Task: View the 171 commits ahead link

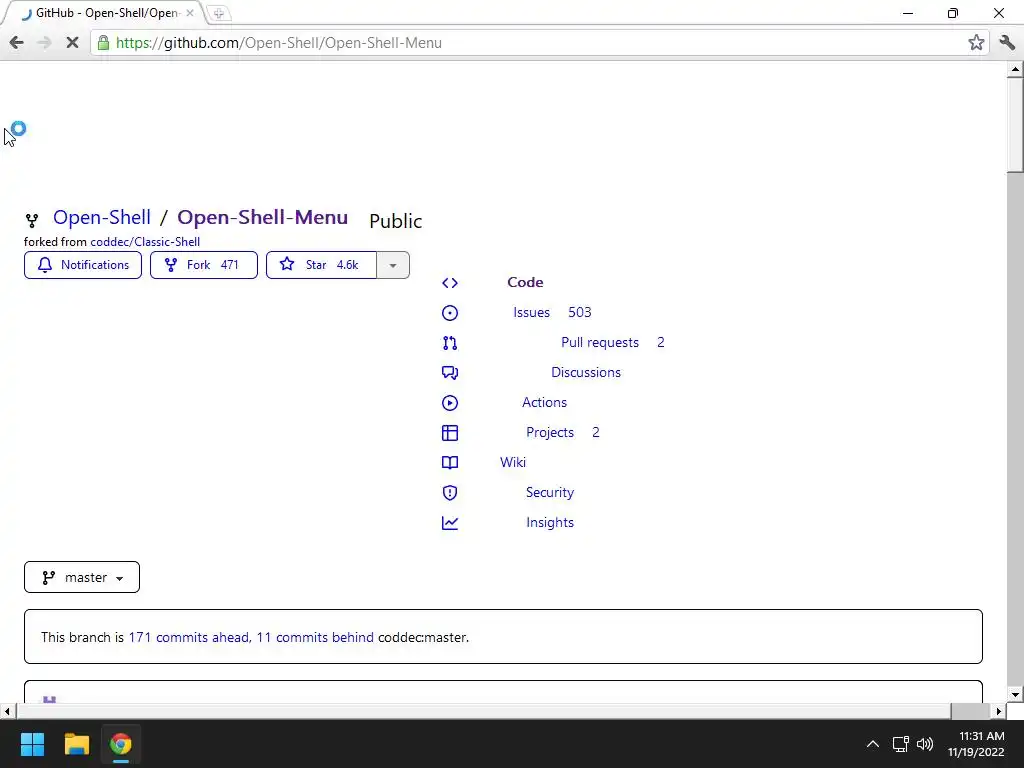Action: click(189, 637)
